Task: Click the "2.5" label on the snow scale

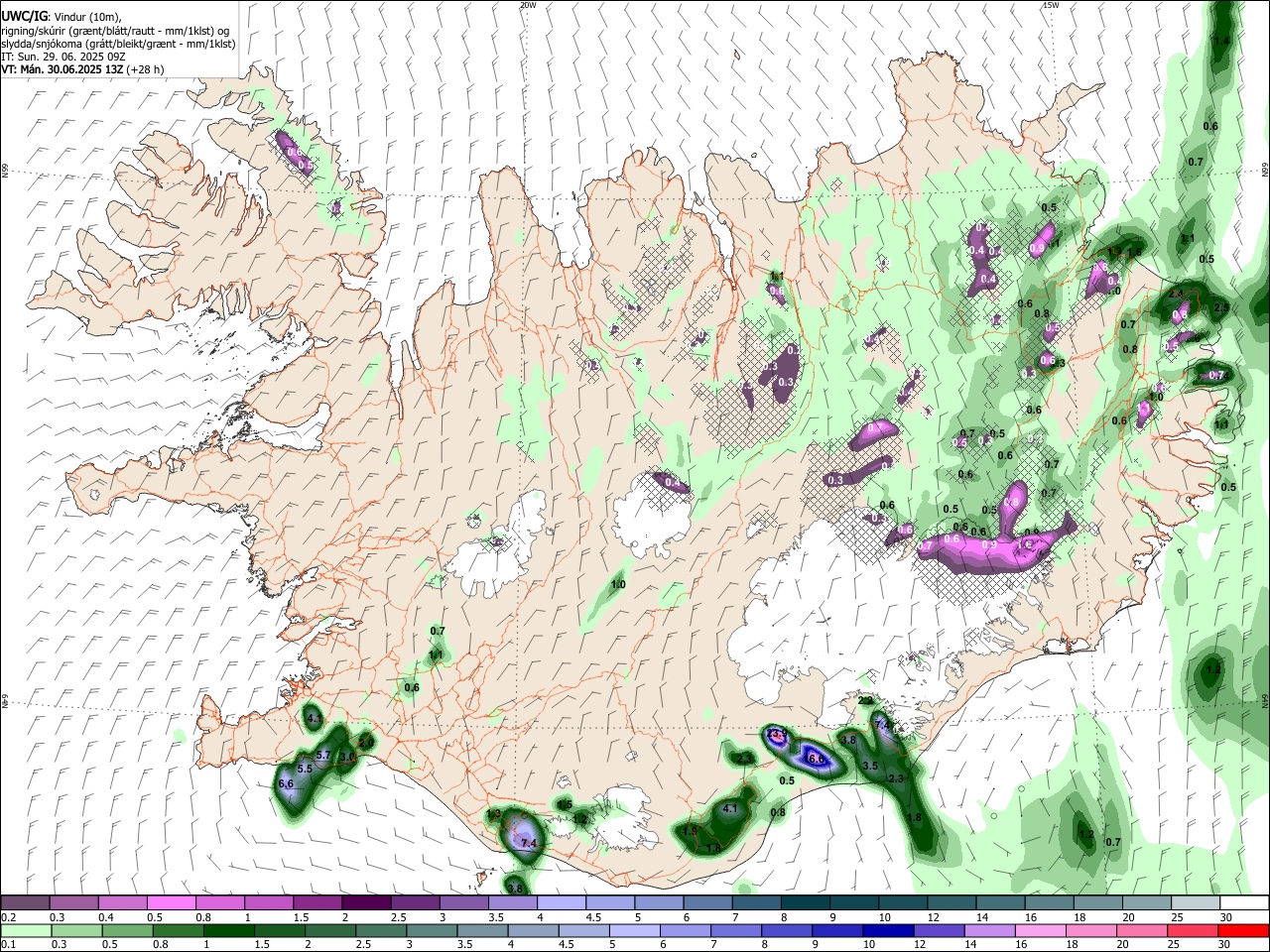Action: pyautogui.click(x=398, y=917)
